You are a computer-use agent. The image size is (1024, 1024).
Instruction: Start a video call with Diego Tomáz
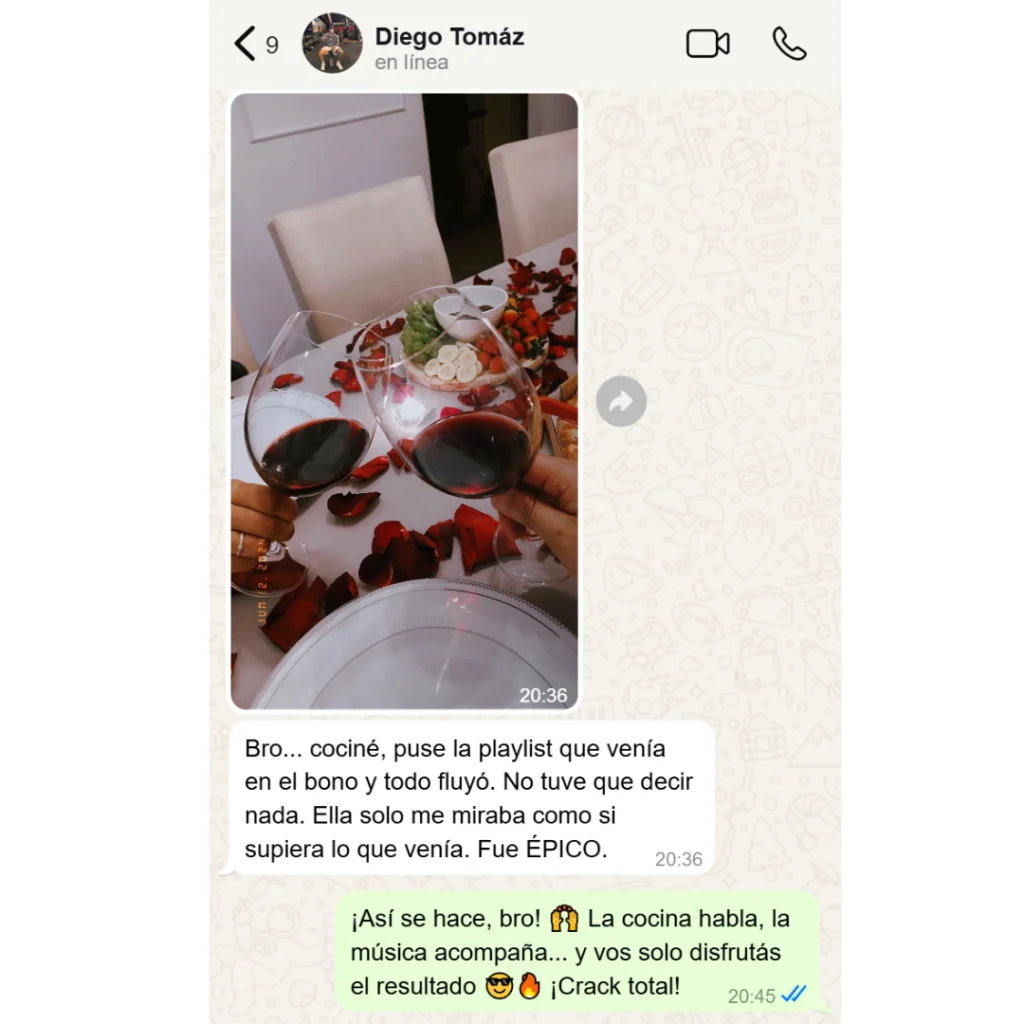coord(707,44)
